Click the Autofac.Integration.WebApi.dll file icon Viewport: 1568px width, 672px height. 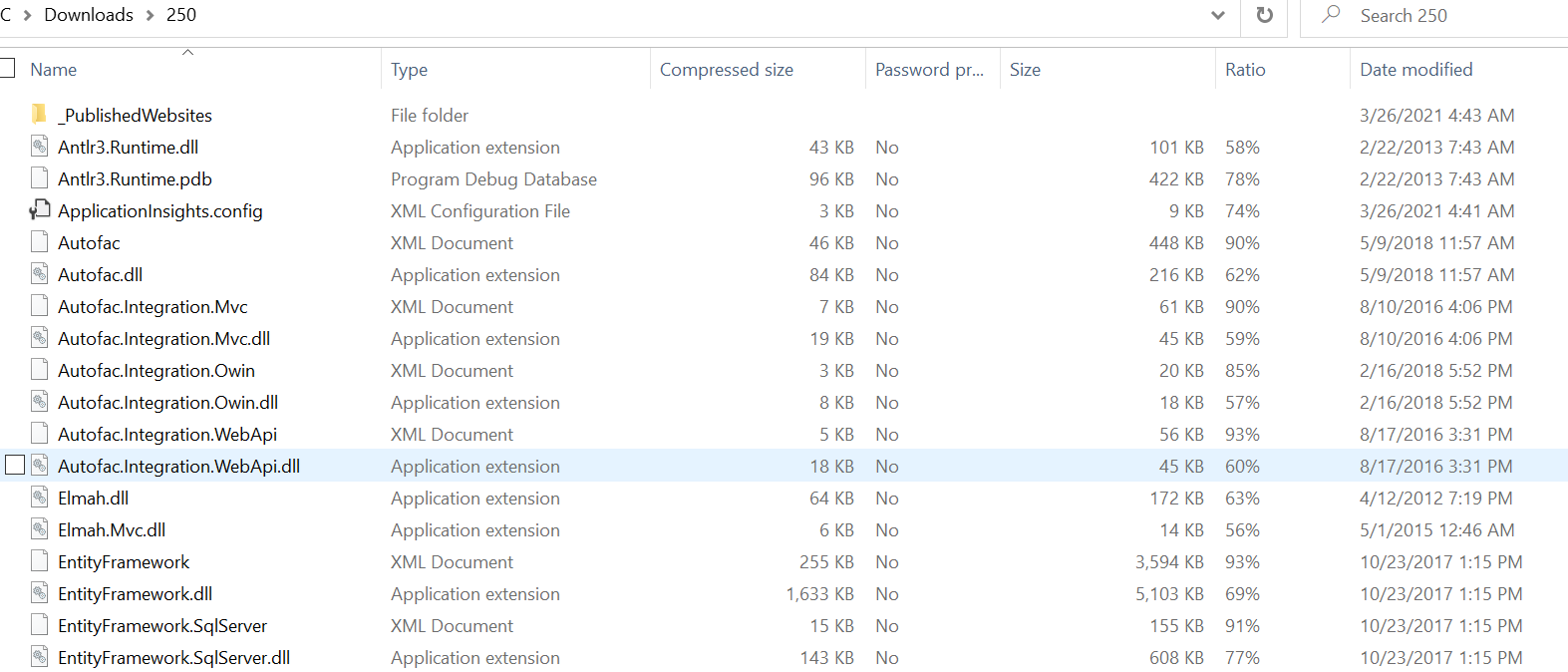coord(39,466)
